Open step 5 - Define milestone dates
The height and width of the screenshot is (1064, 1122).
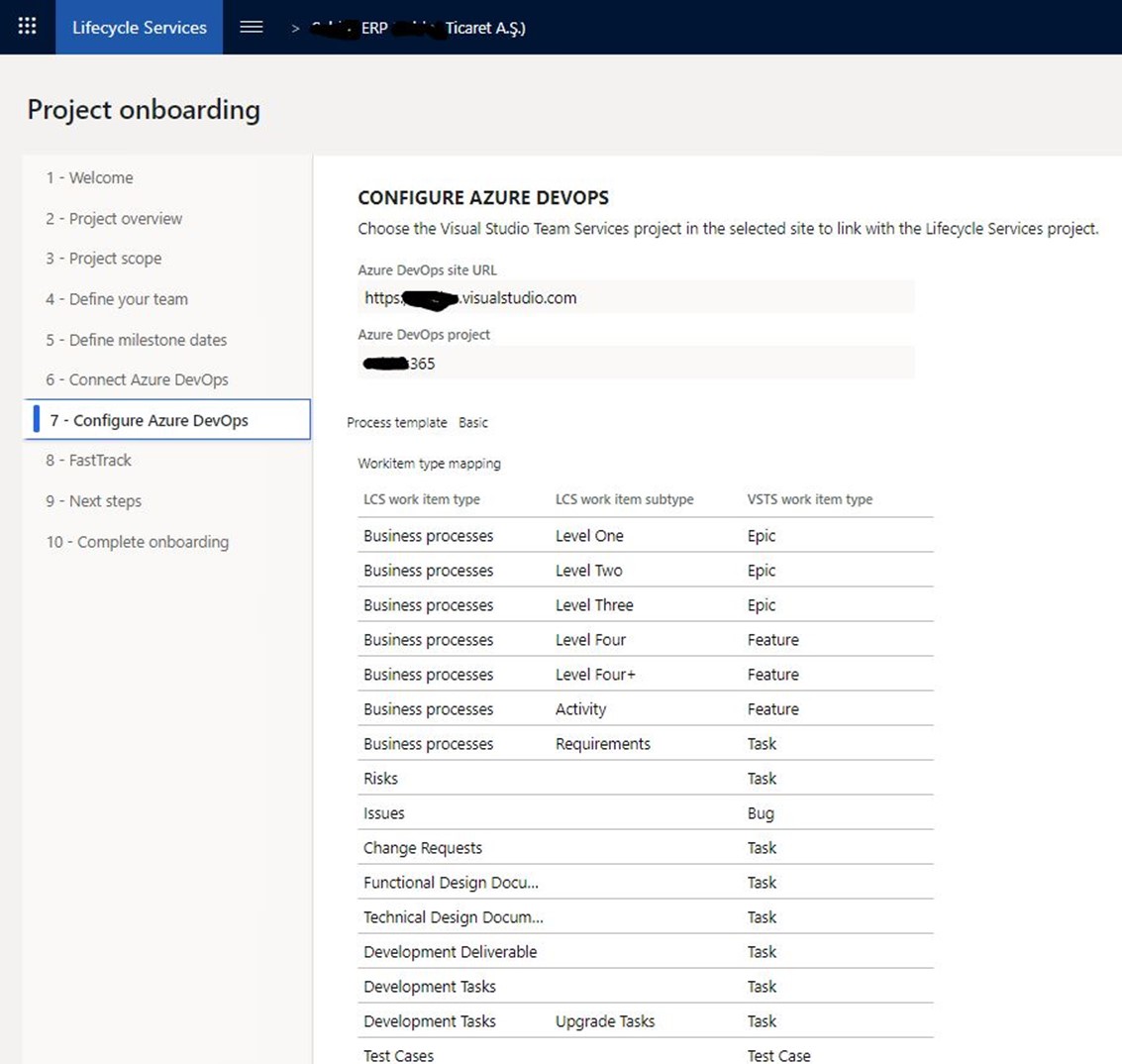(x=136, y=340)
